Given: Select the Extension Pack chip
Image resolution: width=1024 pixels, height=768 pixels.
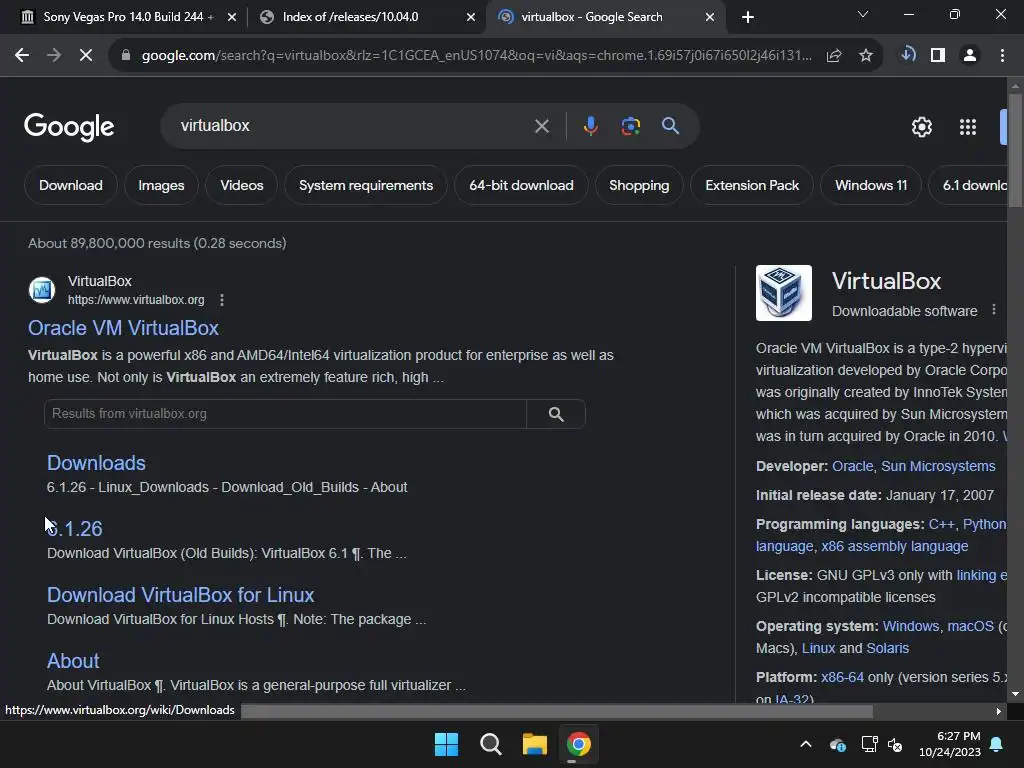Looking at the screenshot, I should (752, 185).
